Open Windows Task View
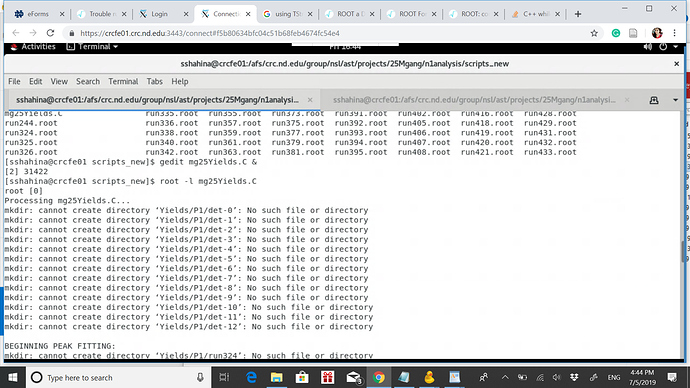690x388 pixels. pos(224,377)
